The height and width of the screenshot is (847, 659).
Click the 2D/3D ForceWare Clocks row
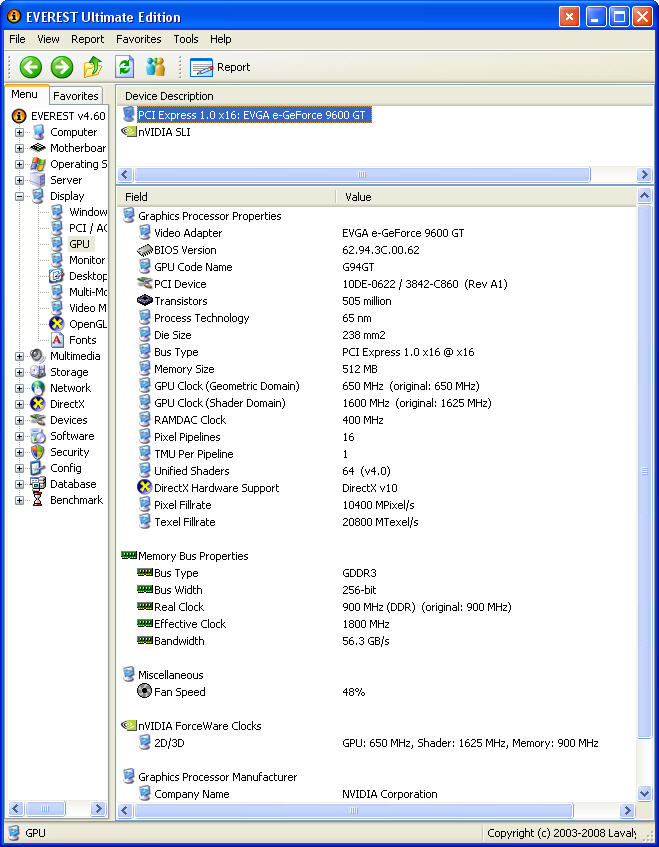378,743
